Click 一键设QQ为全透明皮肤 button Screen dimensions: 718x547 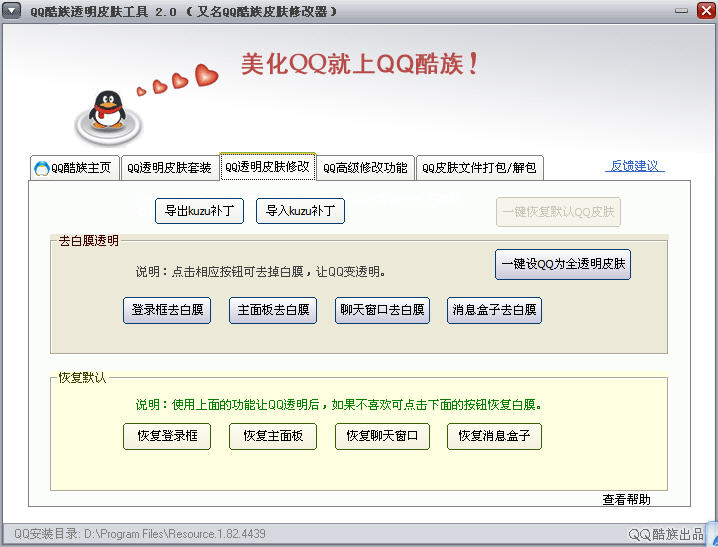click(x=563, y=264)
